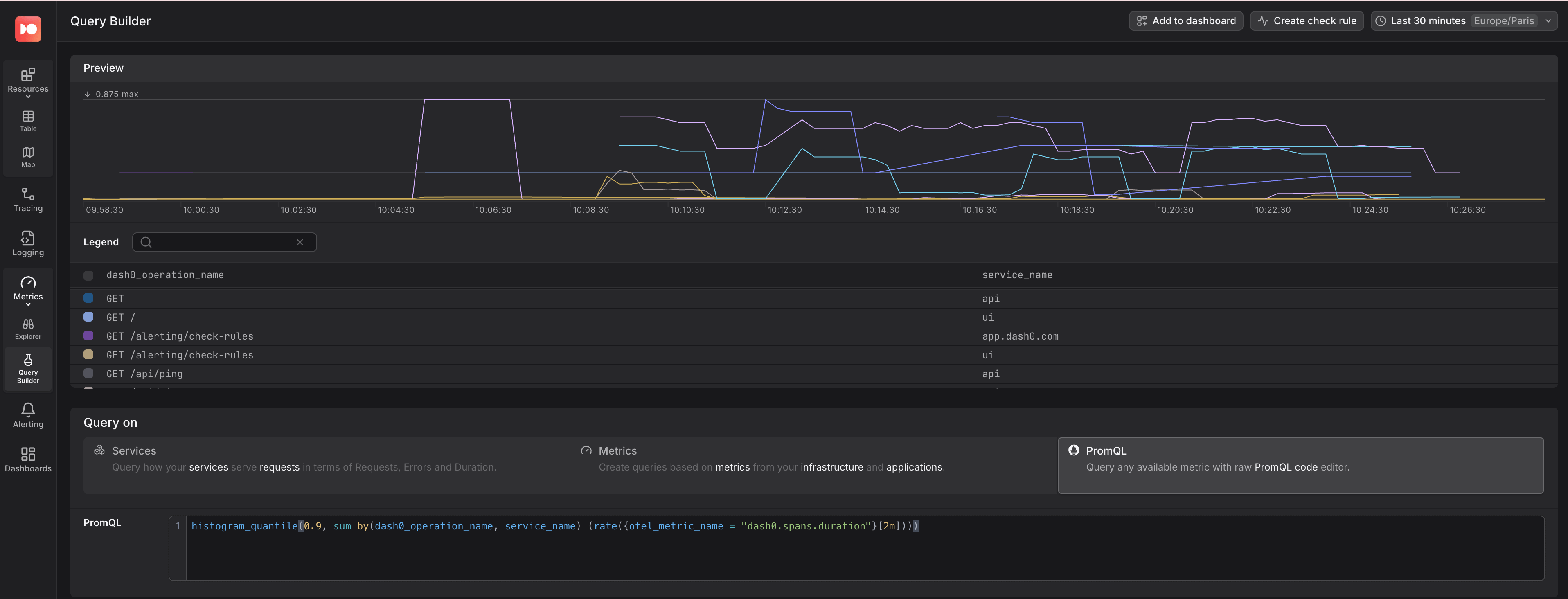Click the Dash0 logo icon
The image size is (1568, 599).
(x=28, y=29)
